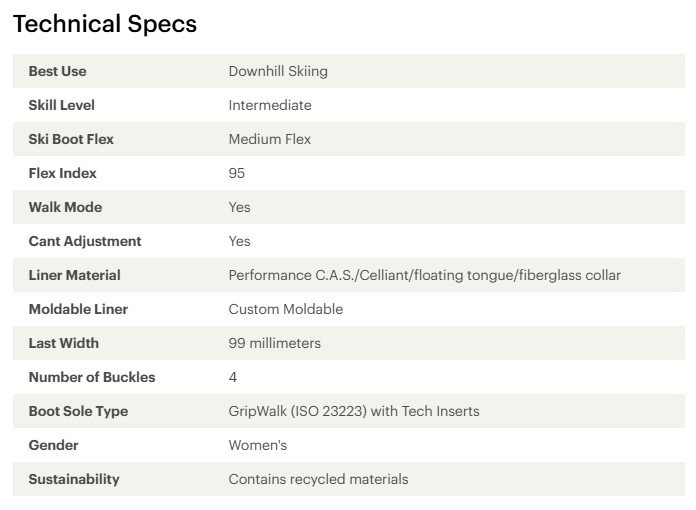Click the Custom Moldable value
696x510 pixels.
tap(286, 309)
